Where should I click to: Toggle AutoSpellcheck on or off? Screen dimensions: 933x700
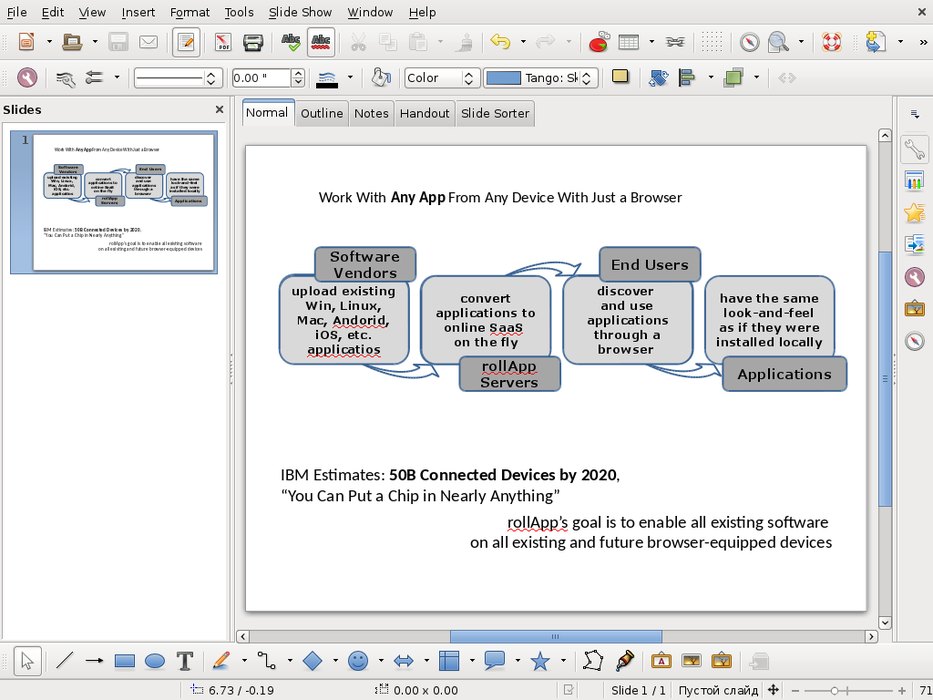(321, 42)
